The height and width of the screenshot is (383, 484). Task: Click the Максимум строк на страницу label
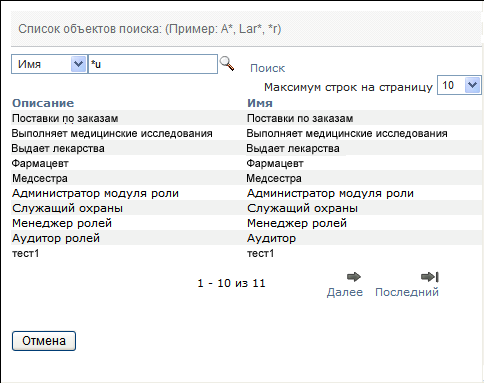[x=348, y=87]
